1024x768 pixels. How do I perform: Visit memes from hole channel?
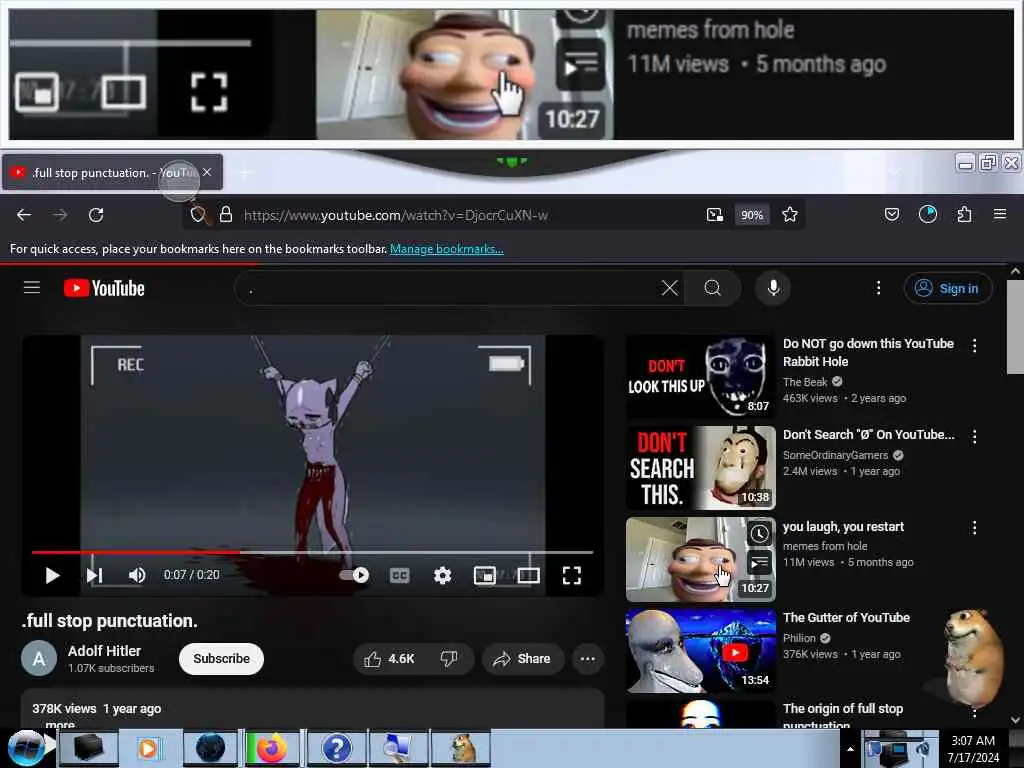click(x=825, y=546)
